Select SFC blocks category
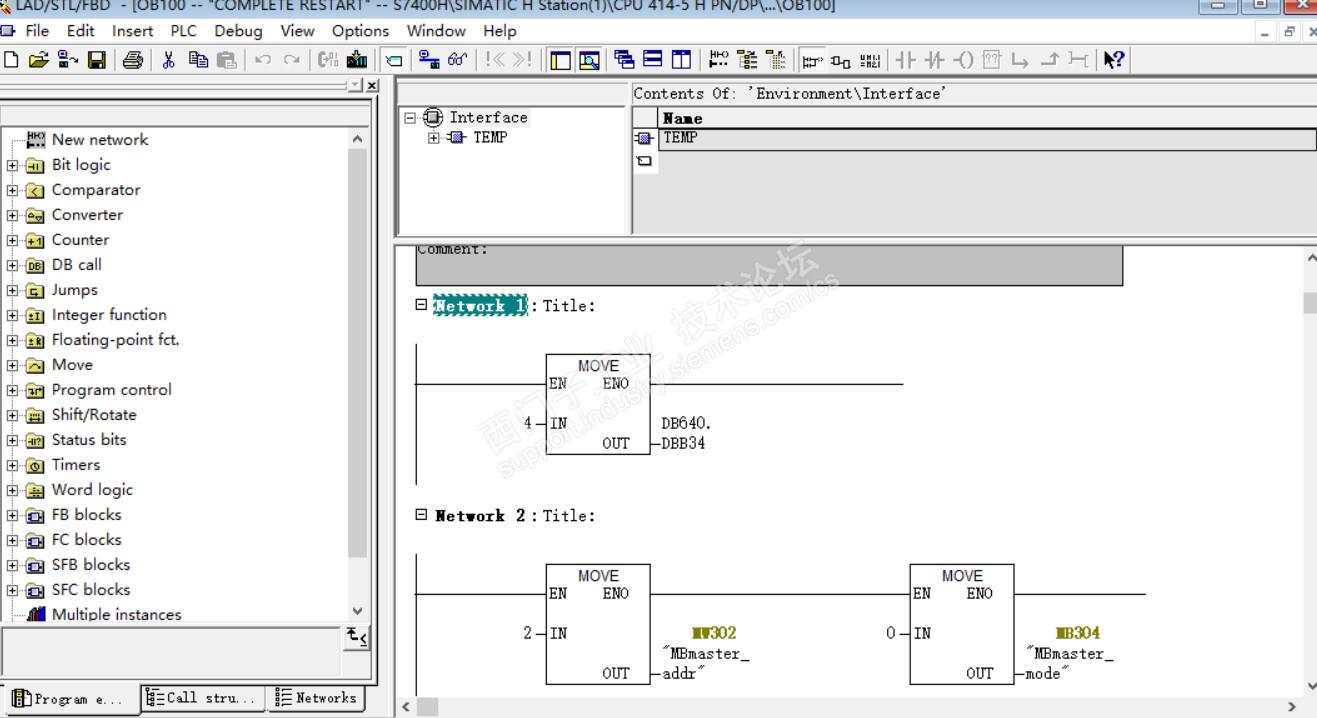1317x718 pixels. point(91,590)
